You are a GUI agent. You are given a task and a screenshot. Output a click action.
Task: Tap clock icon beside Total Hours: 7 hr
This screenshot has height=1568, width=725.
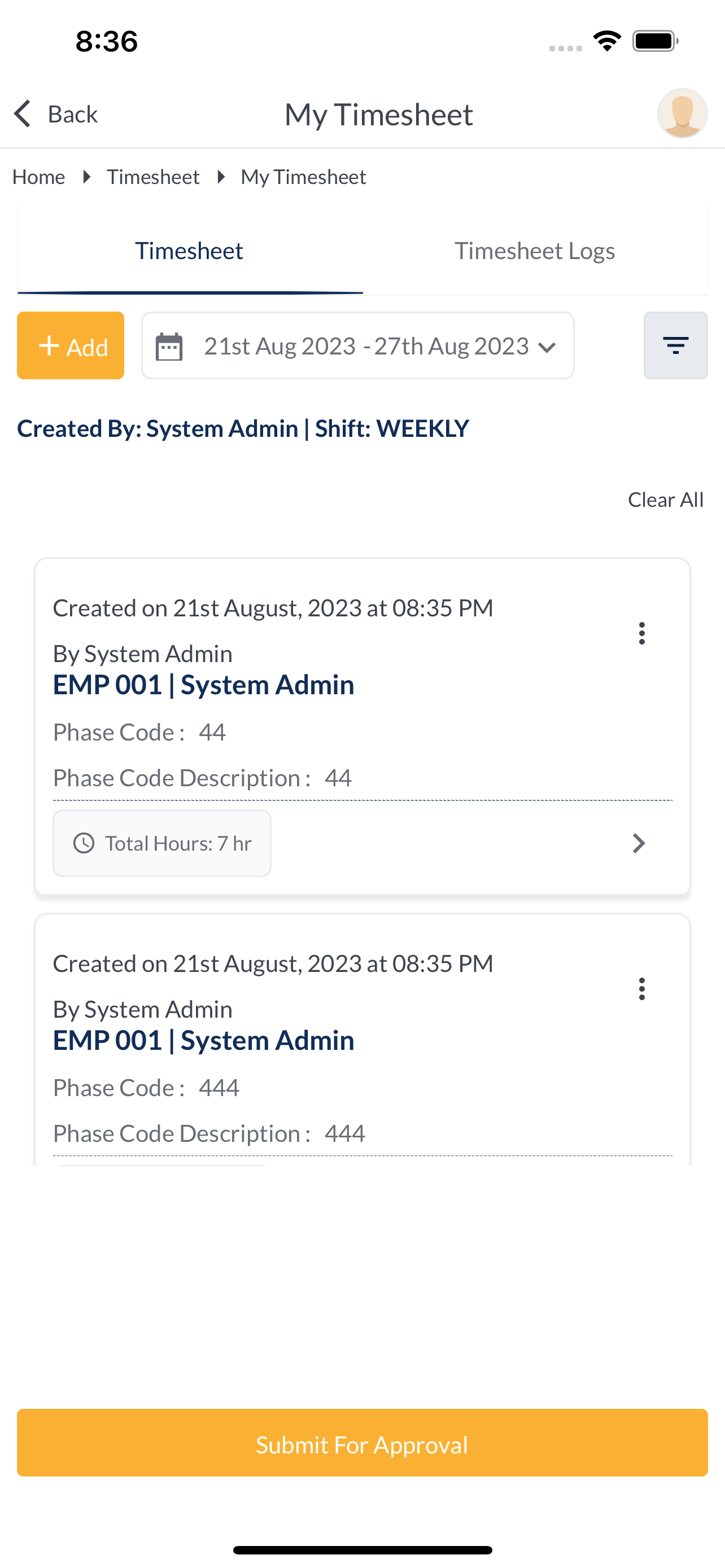click(x=84, y=843)
